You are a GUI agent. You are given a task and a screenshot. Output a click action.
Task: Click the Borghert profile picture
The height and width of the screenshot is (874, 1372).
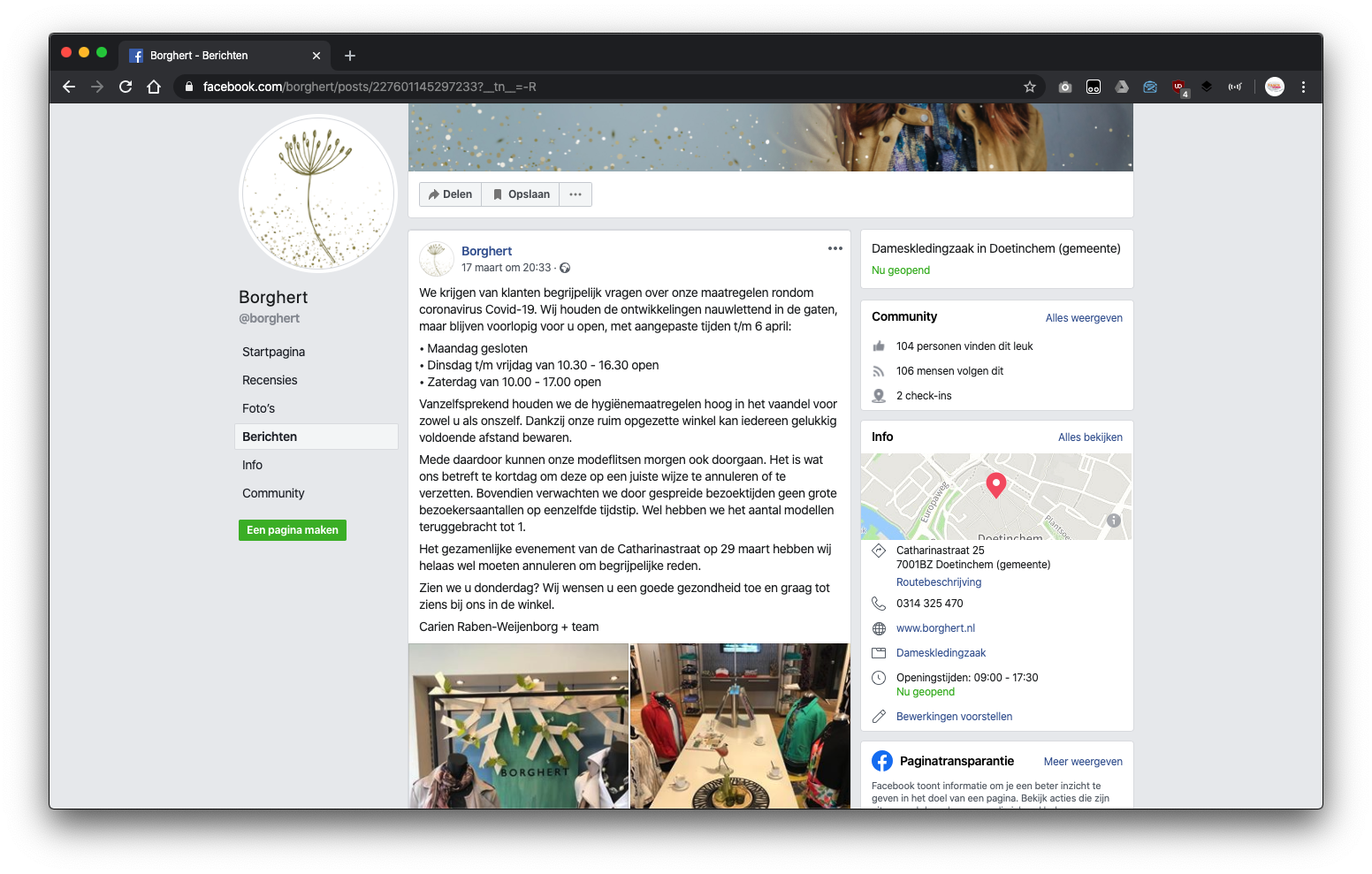point(318,194)
